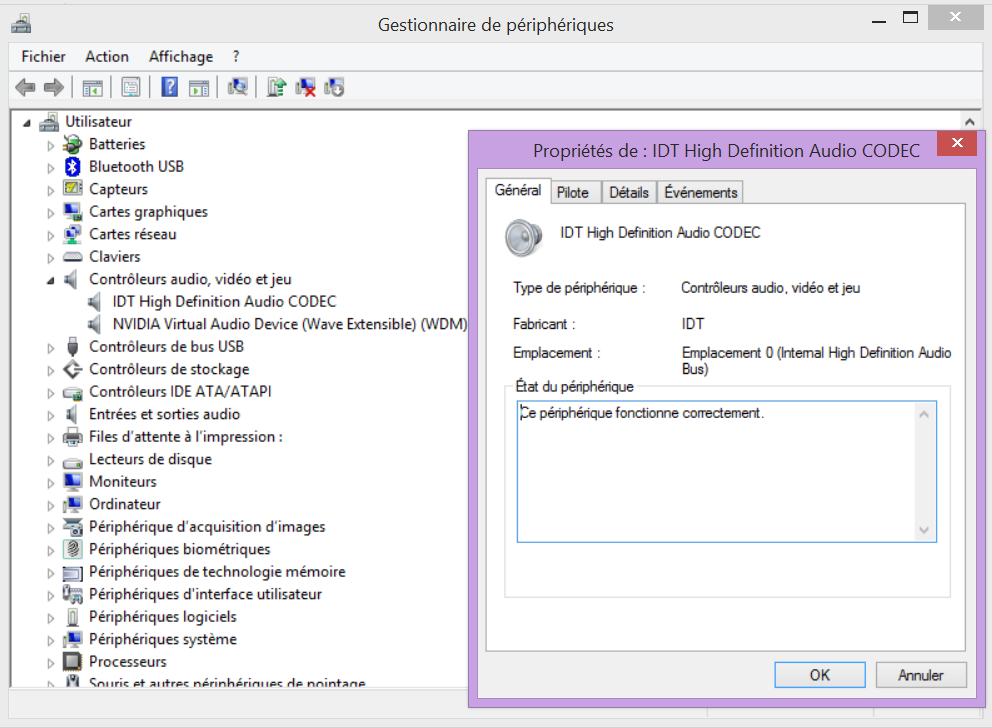Image resolution: width=992 pixels, height=728 pixels.
Task: Select the Périphériques biométriques fingerprint icon
Action: 73,549
